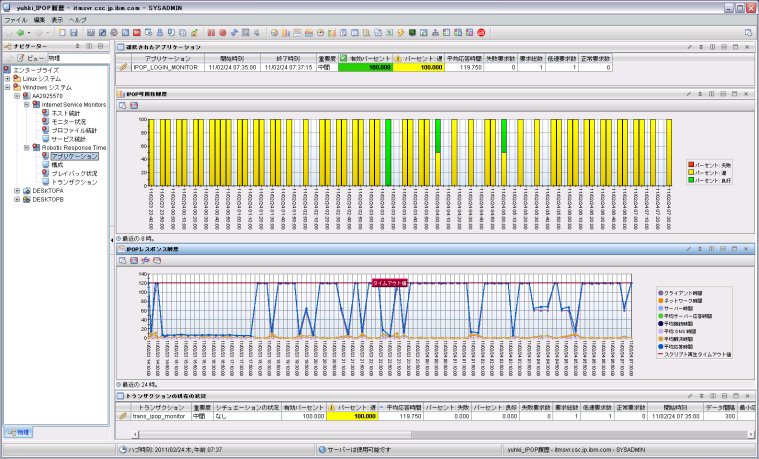The height and width of the screenshot is (459, 759).
Task: Click the アプリケーション column header in the top table
Action: pos(168,59)
